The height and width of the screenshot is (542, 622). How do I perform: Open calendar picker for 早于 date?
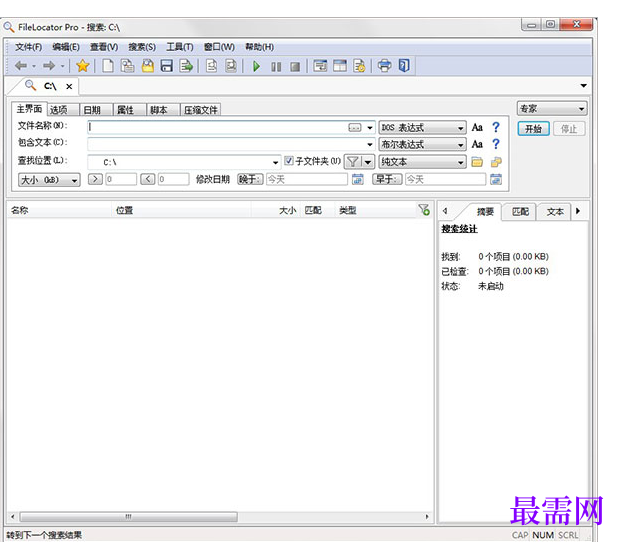tap(496, 179)
